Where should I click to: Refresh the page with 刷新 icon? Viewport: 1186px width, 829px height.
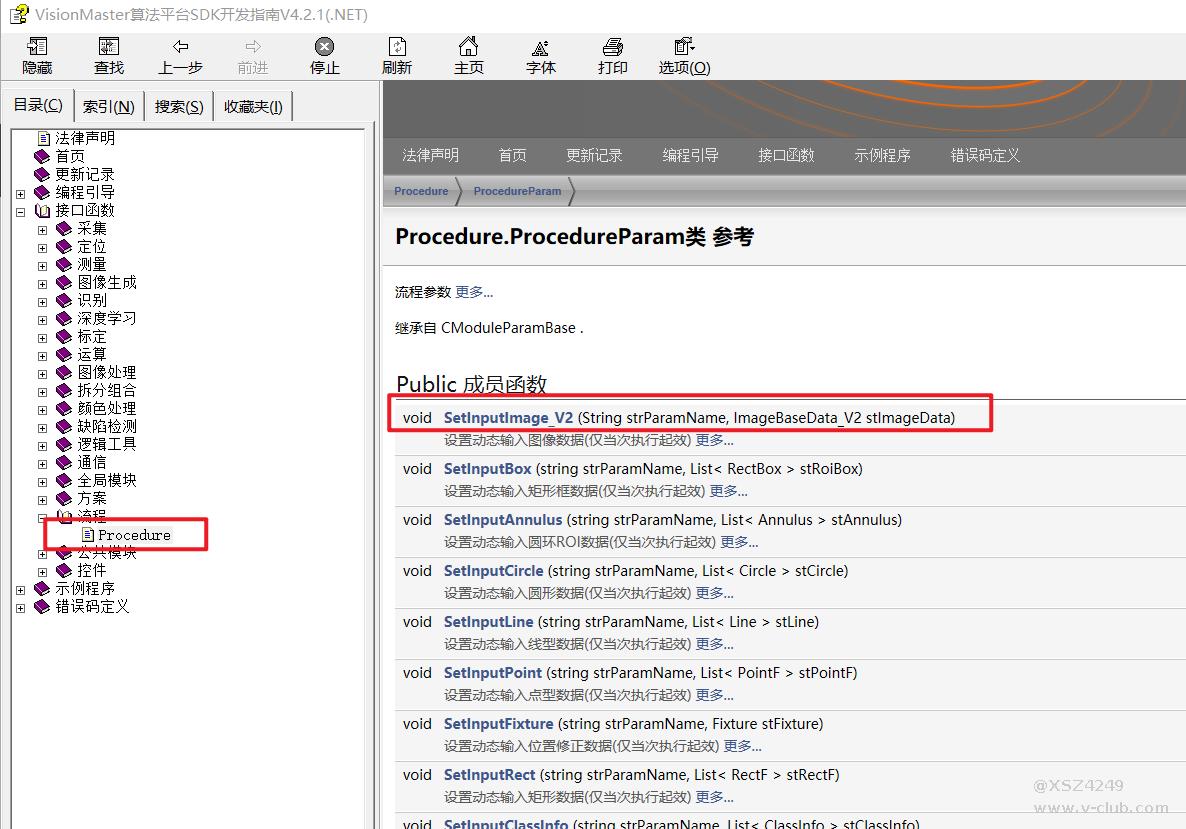tap(397, 47)
